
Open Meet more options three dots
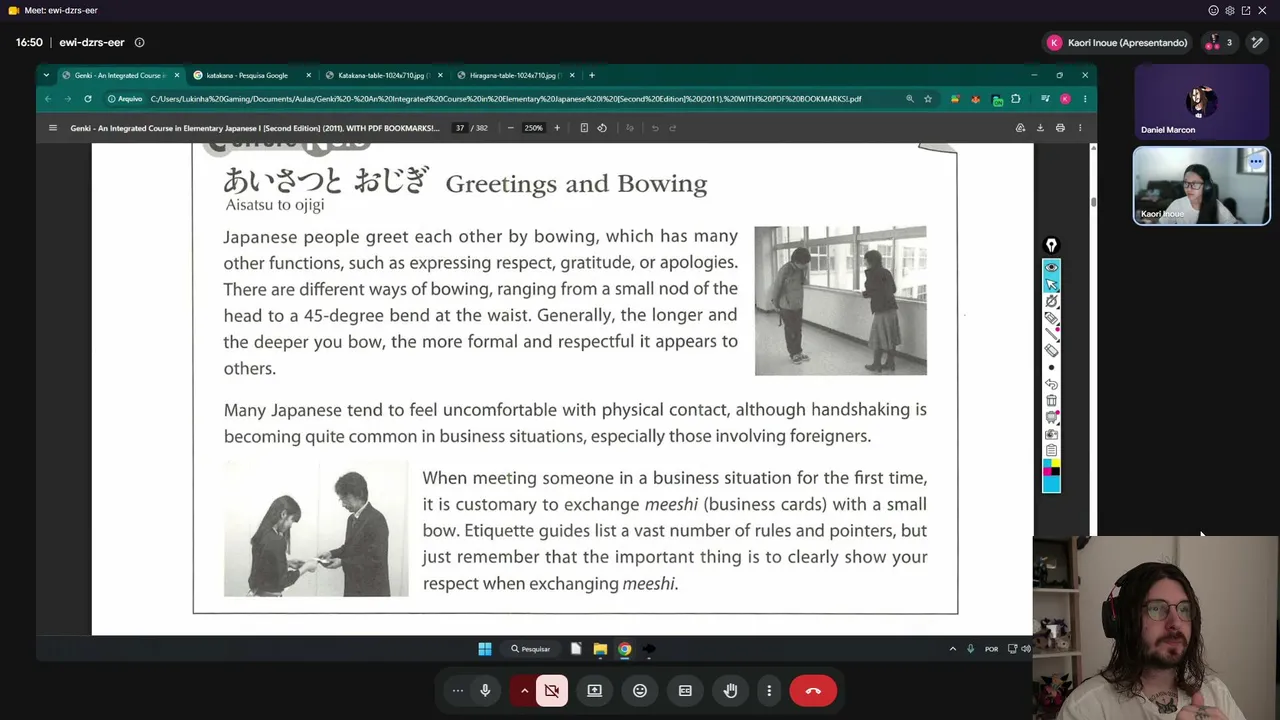click(769, 691)
